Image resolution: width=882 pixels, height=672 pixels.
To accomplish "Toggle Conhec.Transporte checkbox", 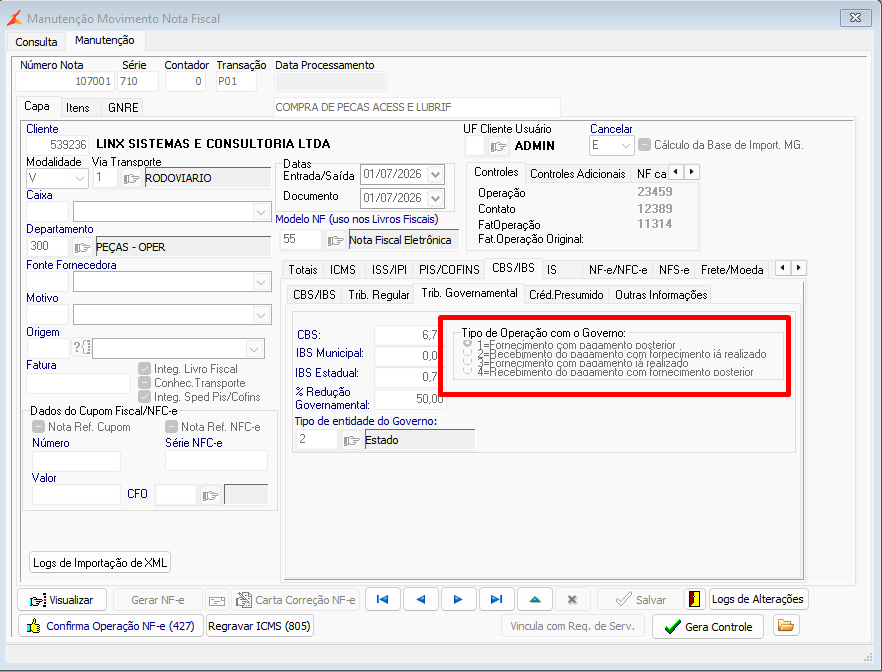I will click(145, 383).
